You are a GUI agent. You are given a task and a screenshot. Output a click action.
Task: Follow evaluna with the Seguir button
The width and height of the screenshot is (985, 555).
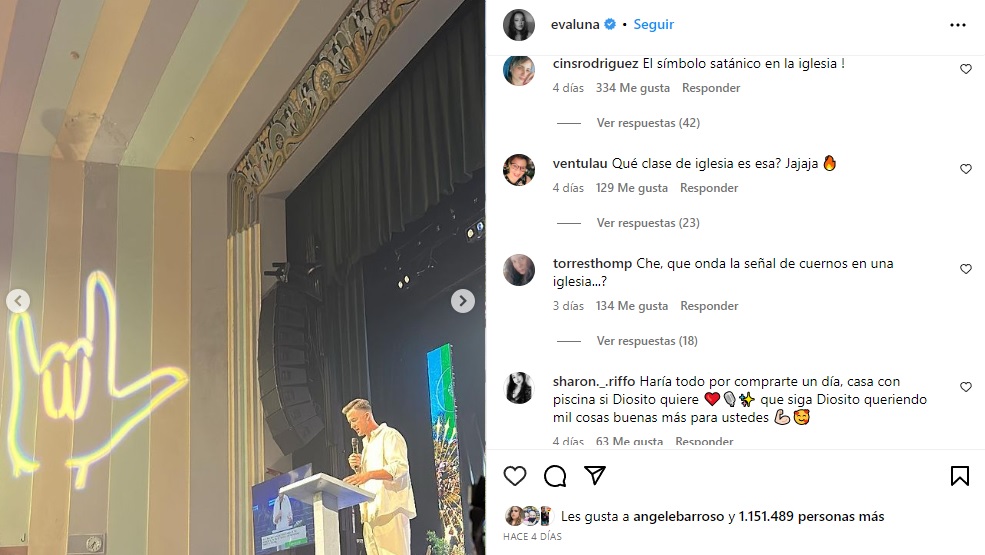[653, 25]
